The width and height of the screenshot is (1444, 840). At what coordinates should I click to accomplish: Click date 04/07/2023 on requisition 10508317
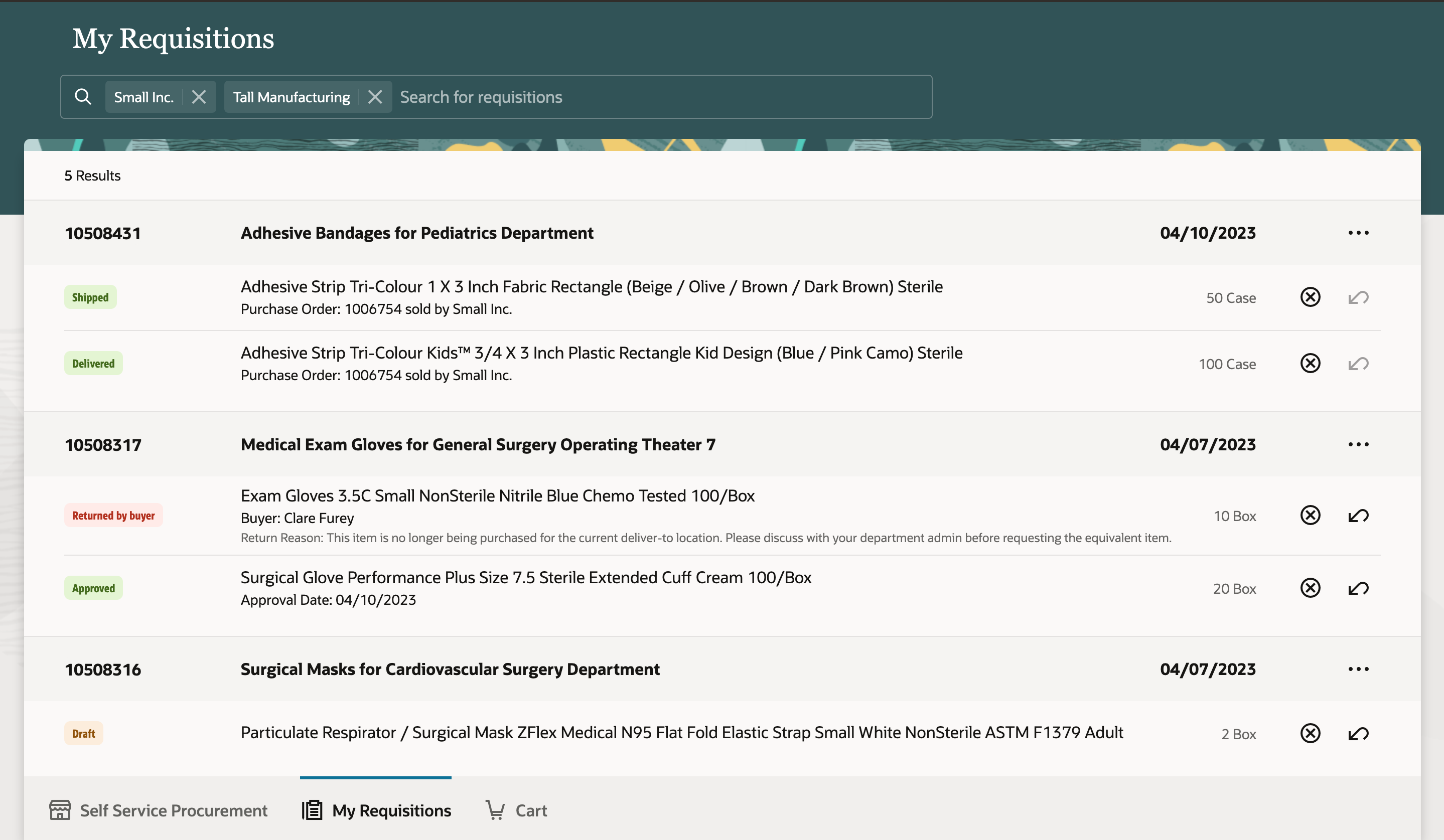point(1208,444)
